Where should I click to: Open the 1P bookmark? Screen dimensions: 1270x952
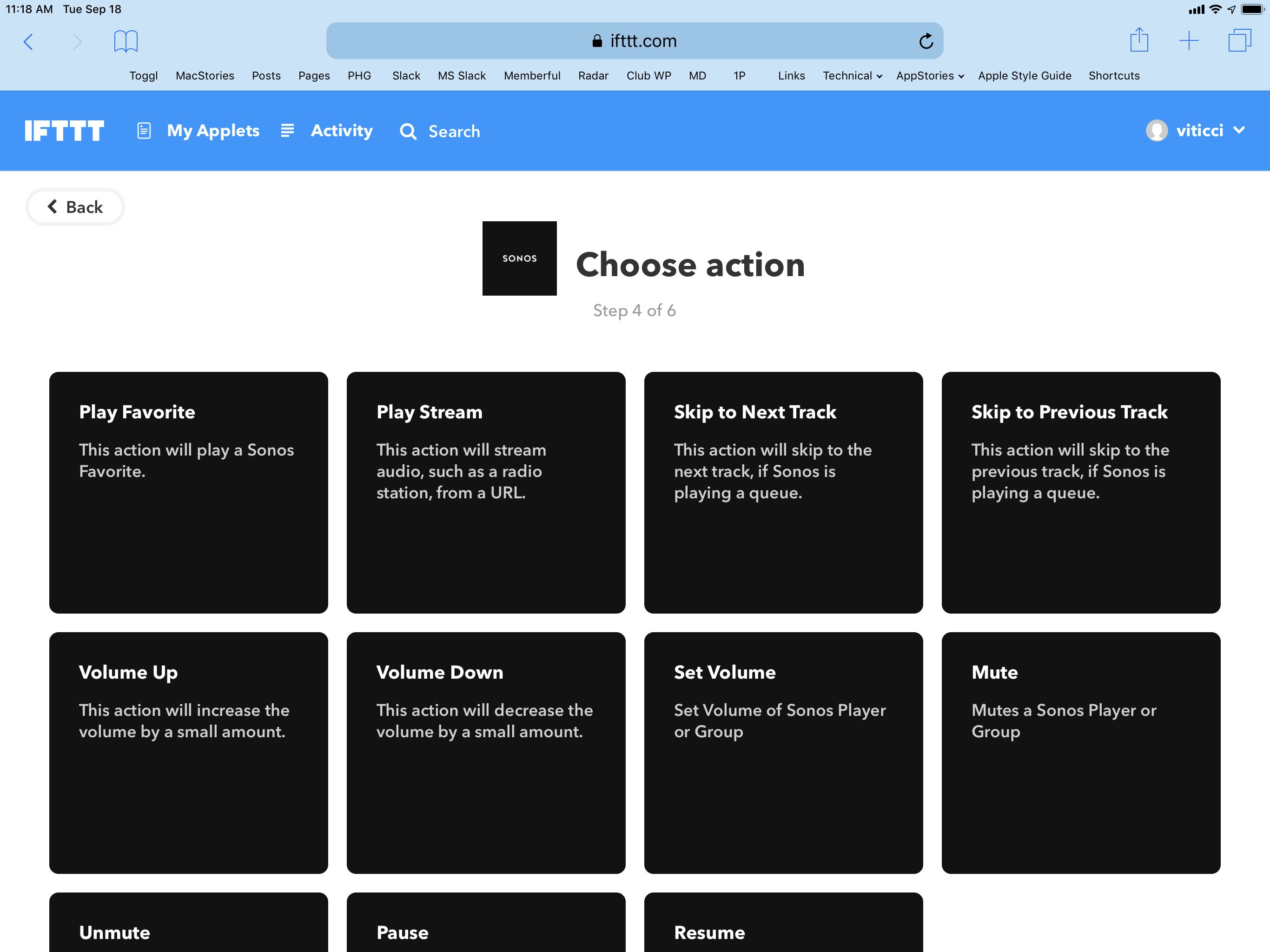pos(740,76)
